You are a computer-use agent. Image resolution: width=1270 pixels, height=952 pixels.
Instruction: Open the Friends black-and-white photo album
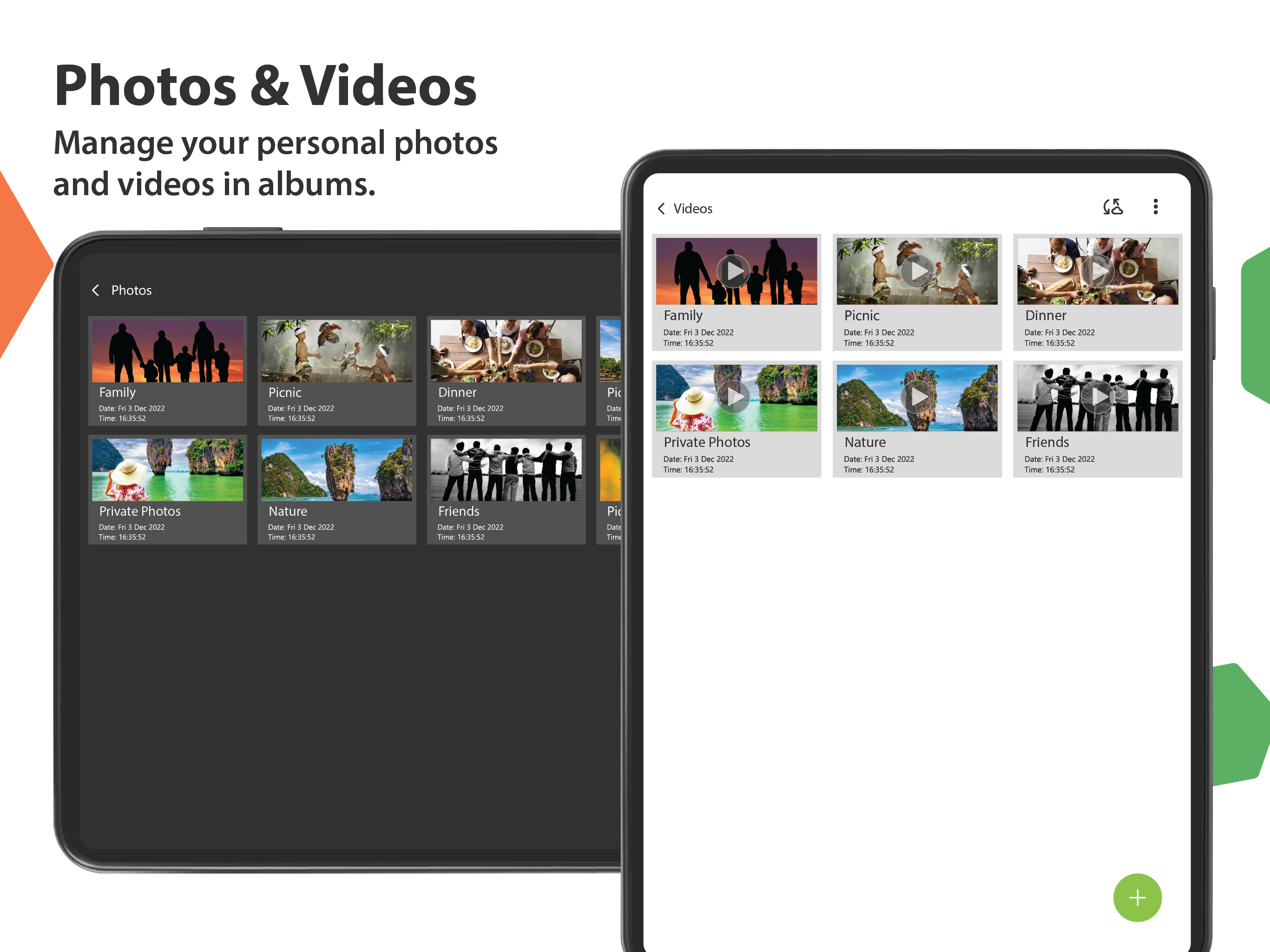pyautogui.click(x=506, y=470)
